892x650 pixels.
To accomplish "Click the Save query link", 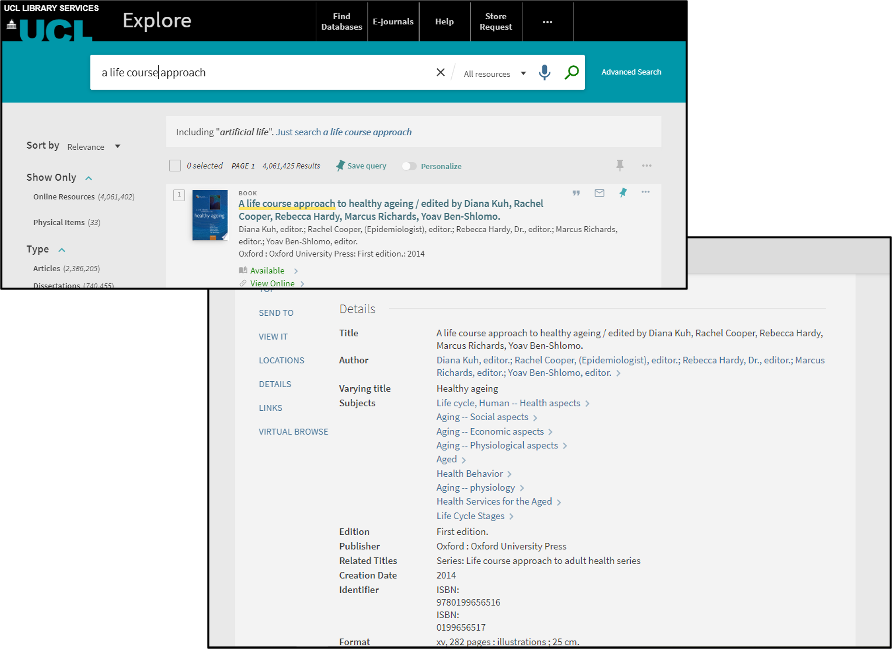I will [366, 166].
